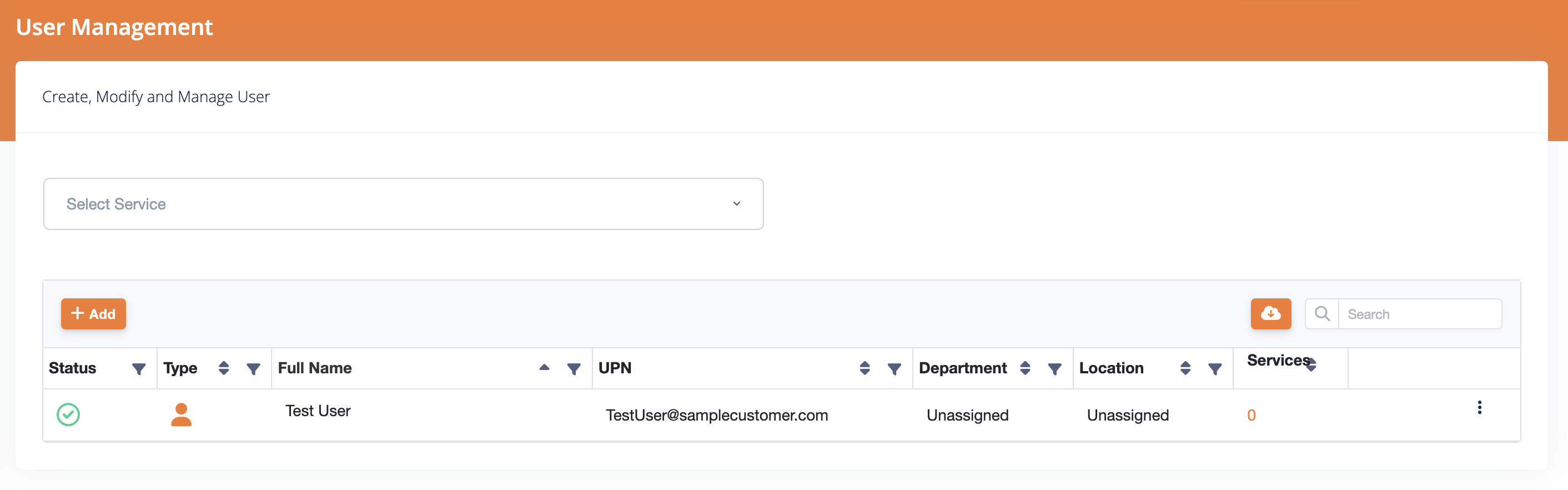Open the Type column filter

click(x=253, y=368)
